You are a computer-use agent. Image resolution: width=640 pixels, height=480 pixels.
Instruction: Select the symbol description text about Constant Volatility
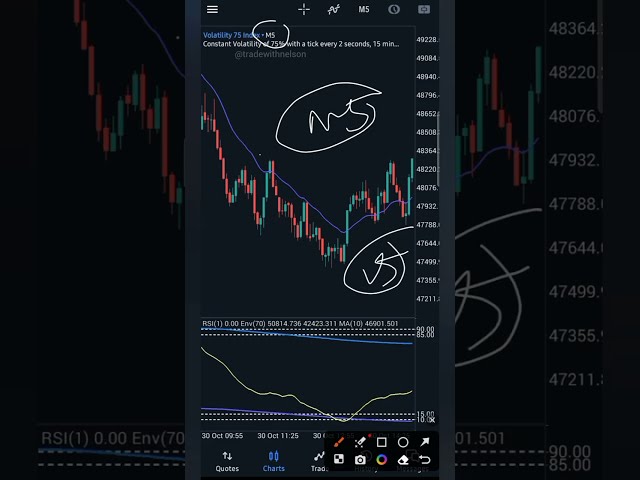click(301, 44)
